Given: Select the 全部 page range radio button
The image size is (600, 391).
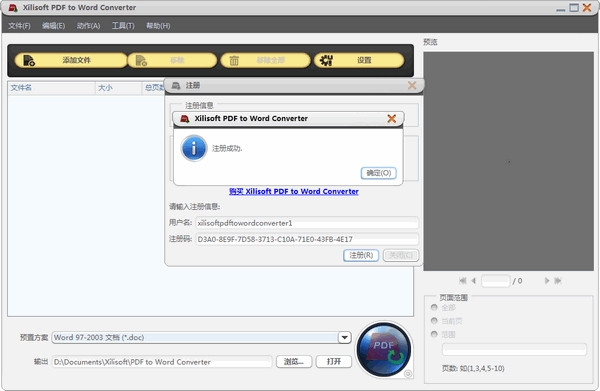Looking at the screenshot, I should 434,307.
